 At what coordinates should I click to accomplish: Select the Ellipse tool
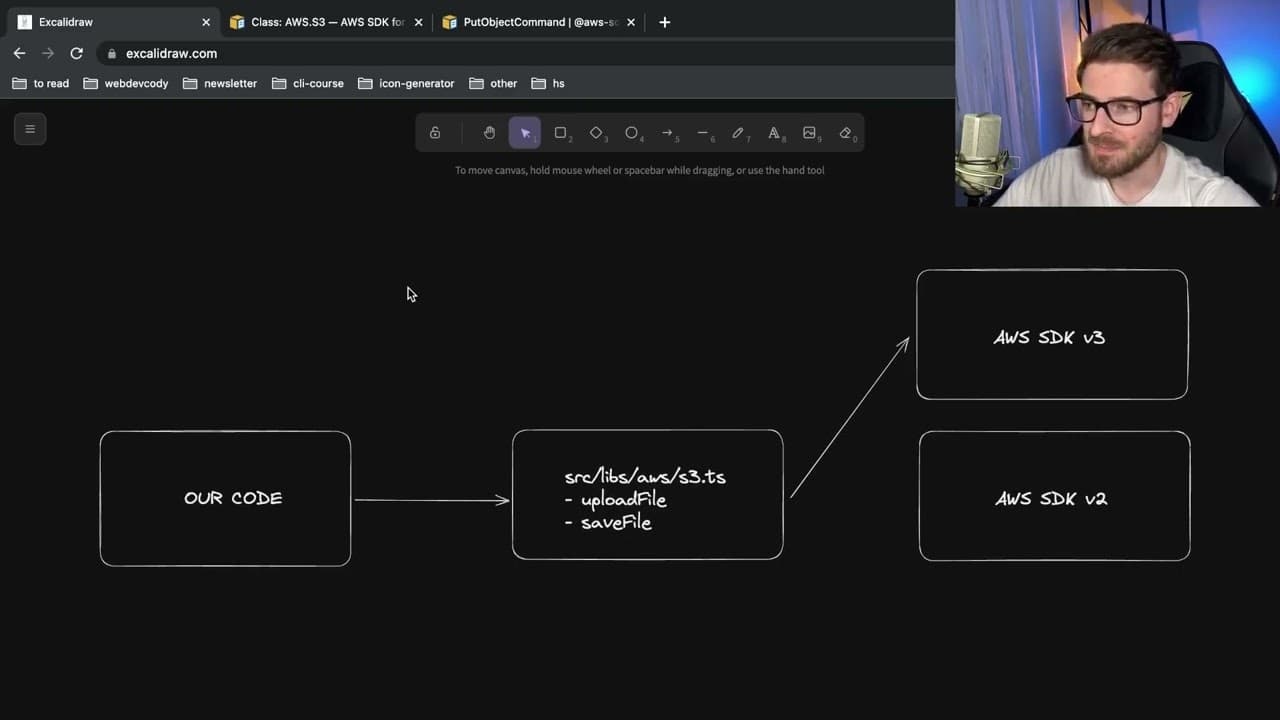(x=632, y=133)
